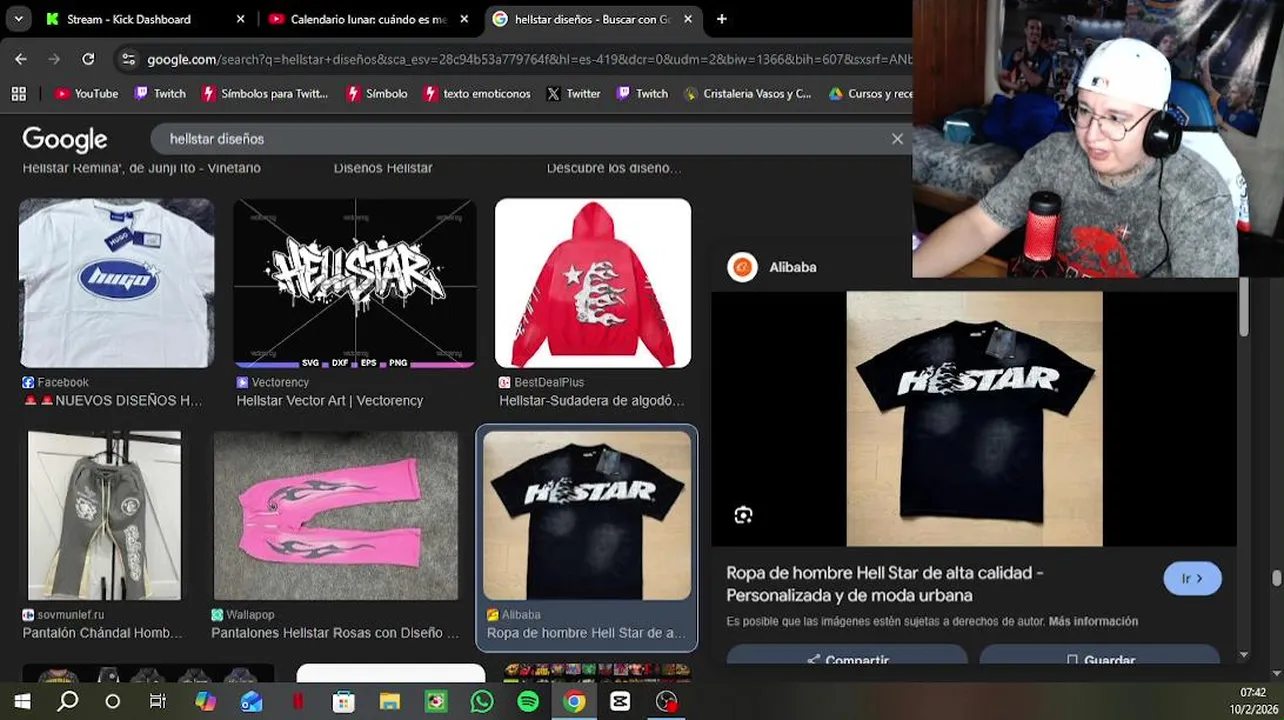This screenshot has height=720, width=1284.
Task: Close the Kick Dashboard tab
Action: (240, 19)
